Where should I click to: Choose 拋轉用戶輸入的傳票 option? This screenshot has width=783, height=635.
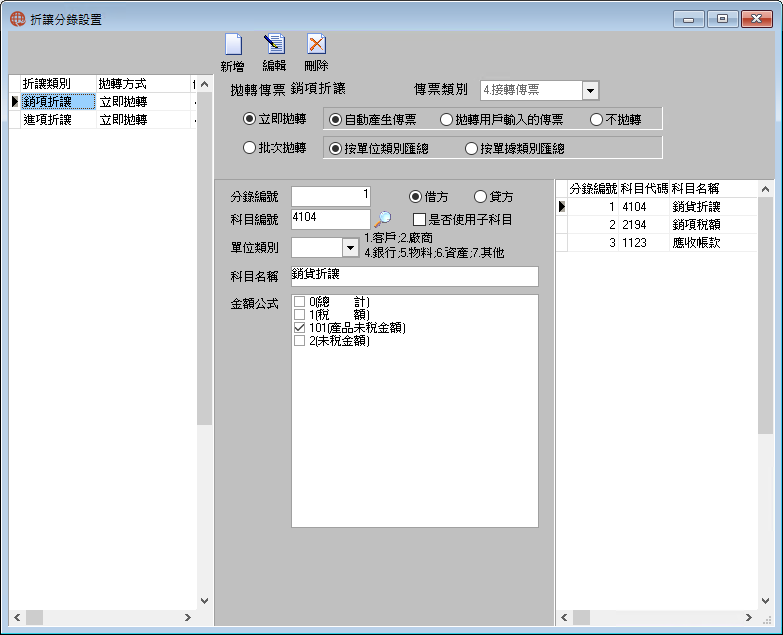(446, 120)
